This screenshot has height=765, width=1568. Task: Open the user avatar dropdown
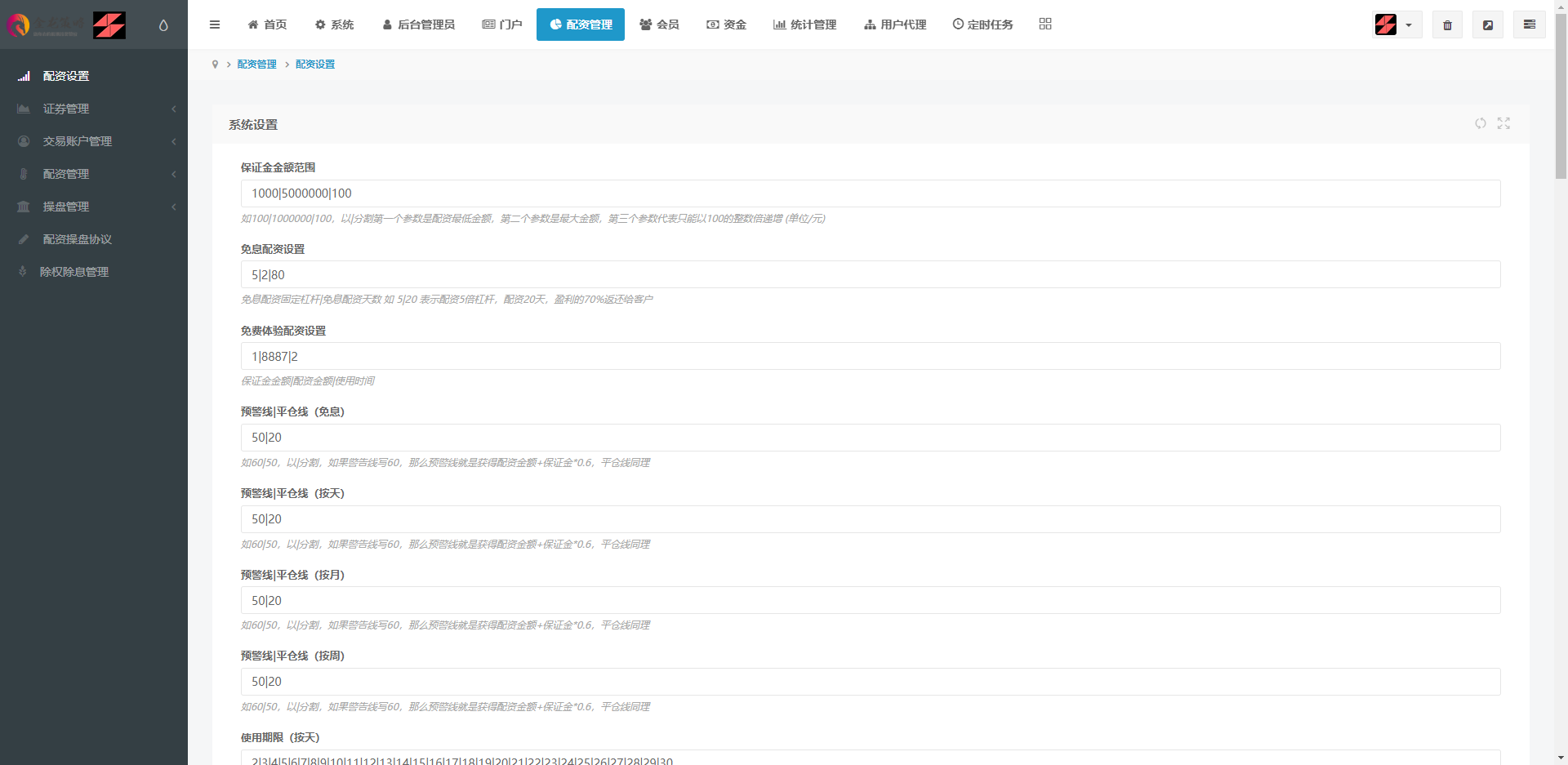click(x=1396, y=24)
